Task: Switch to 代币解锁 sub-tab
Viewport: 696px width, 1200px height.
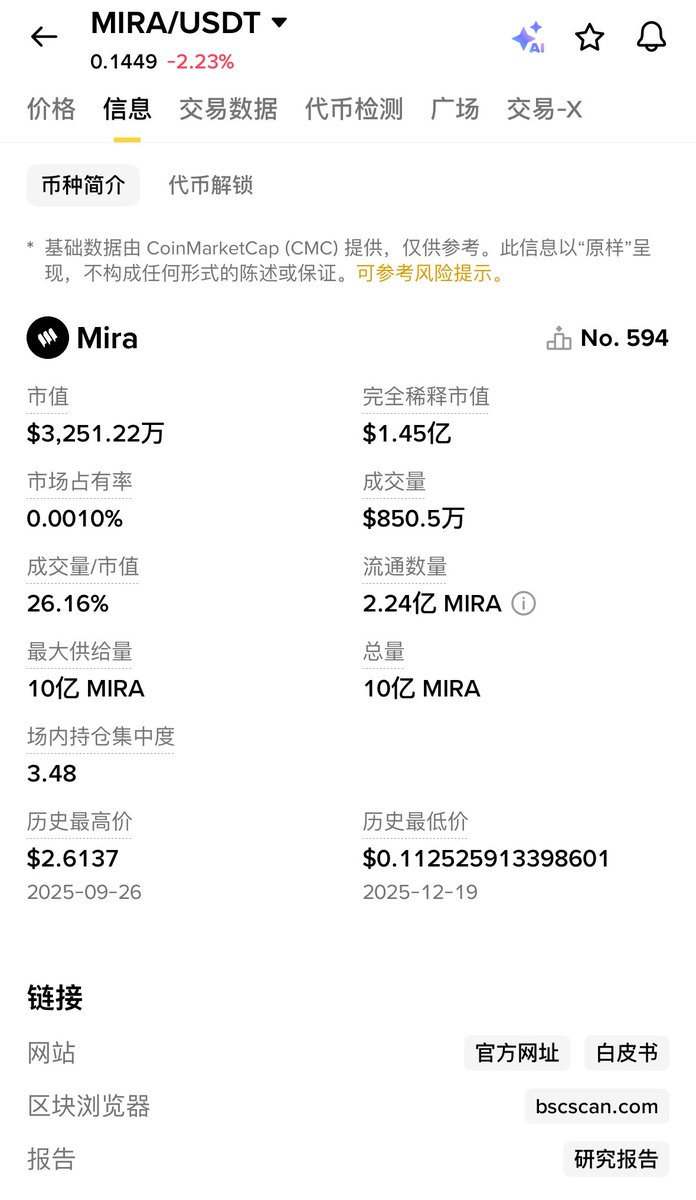Action: pos(210,185)
